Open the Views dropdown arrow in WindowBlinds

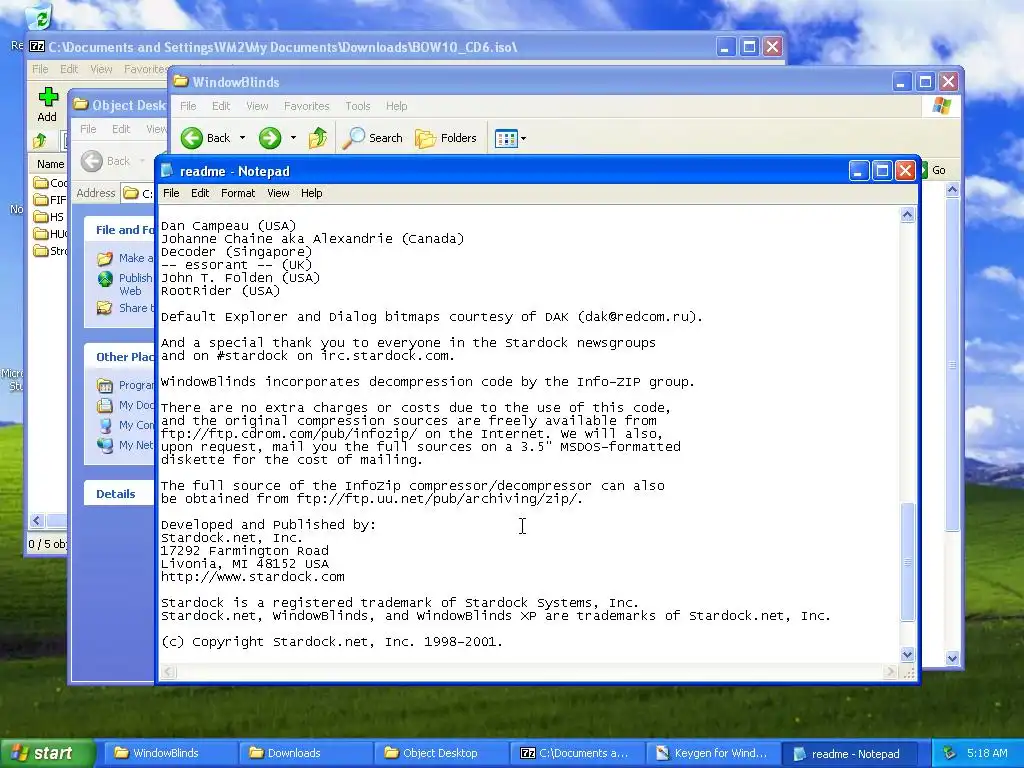tap(523, 138)
